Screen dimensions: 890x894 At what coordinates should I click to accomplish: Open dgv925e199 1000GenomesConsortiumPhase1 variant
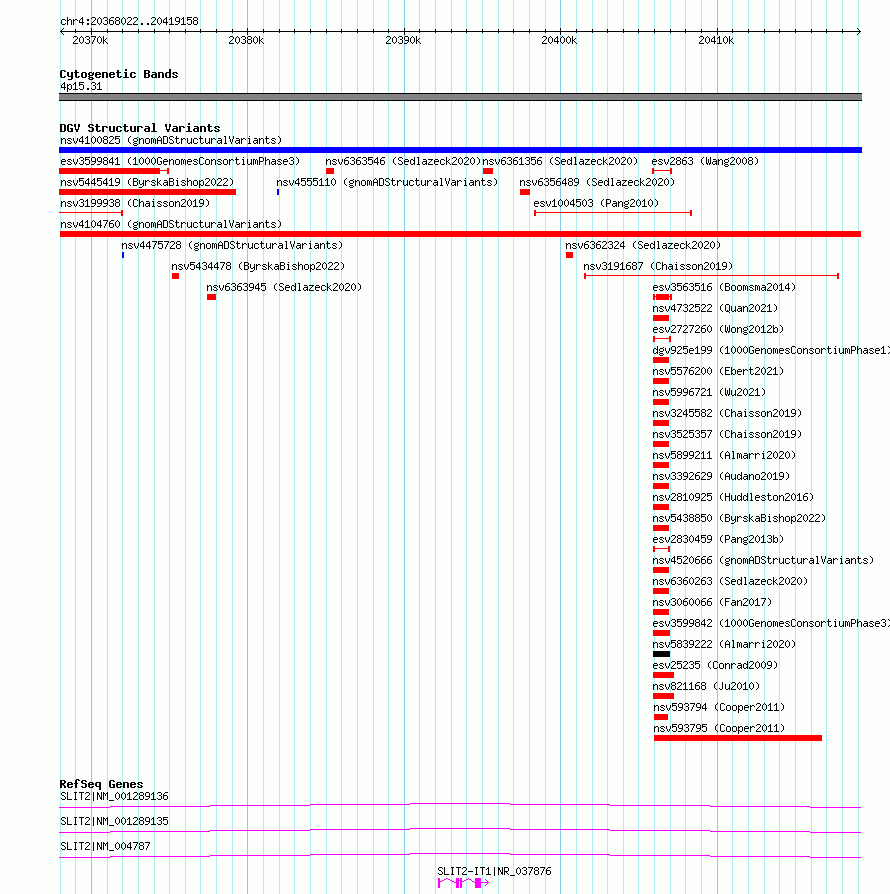(771, 351)
